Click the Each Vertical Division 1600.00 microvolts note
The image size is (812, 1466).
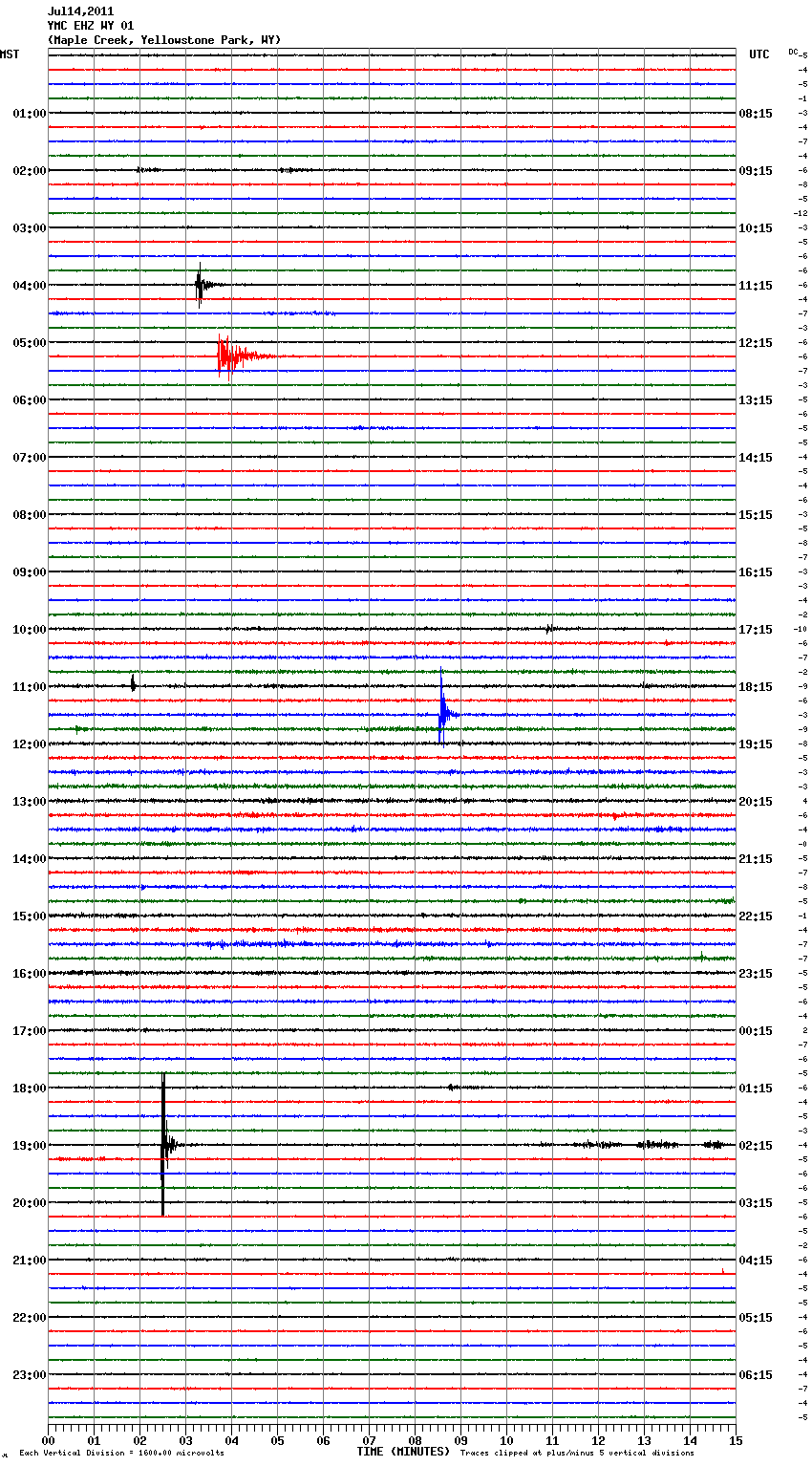[x=121, y=1454]
